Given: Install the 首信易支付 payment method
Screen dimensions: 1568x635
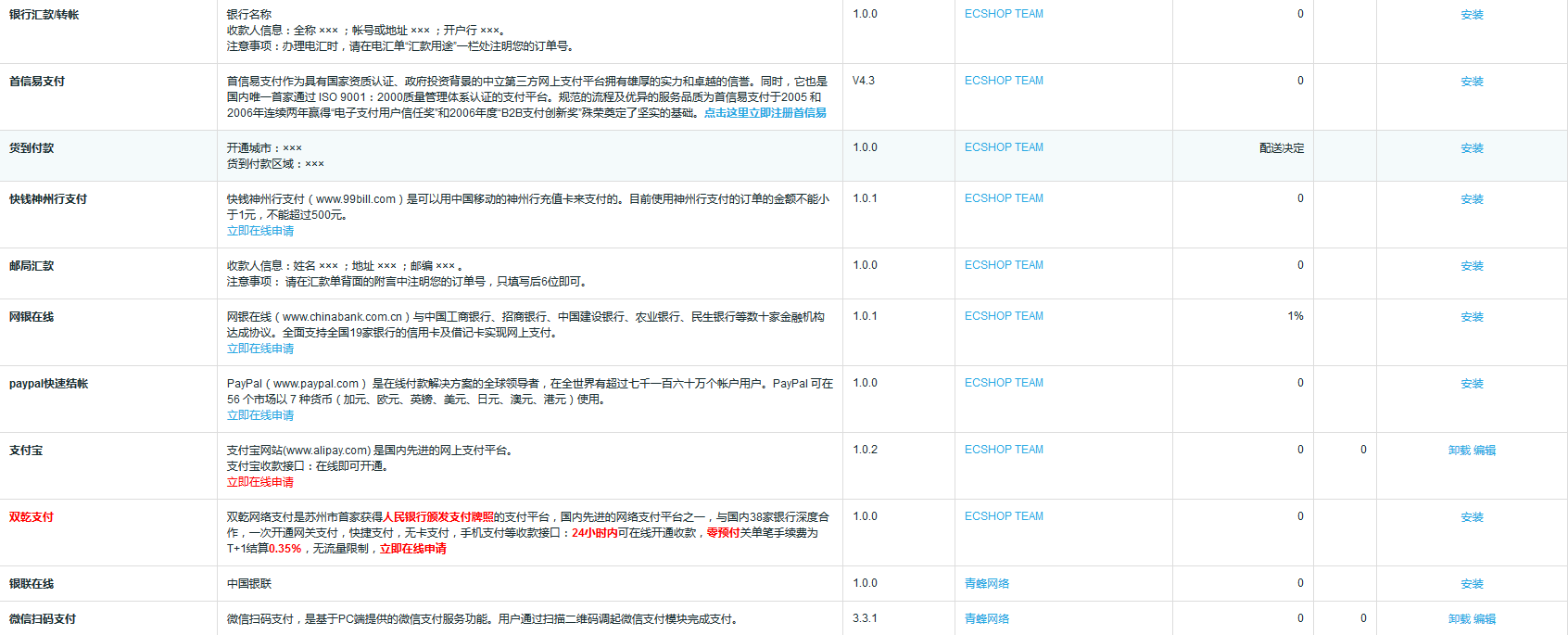Looking at the screenshot, I should pos(1472,82).
